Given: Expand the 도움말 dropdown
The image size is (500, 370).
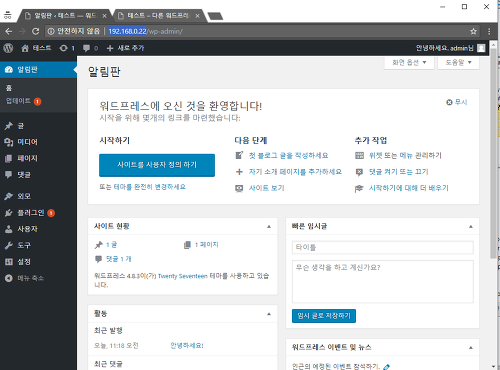Looking at the screenshot, I should pyautogui.click(x=458, y=62).
